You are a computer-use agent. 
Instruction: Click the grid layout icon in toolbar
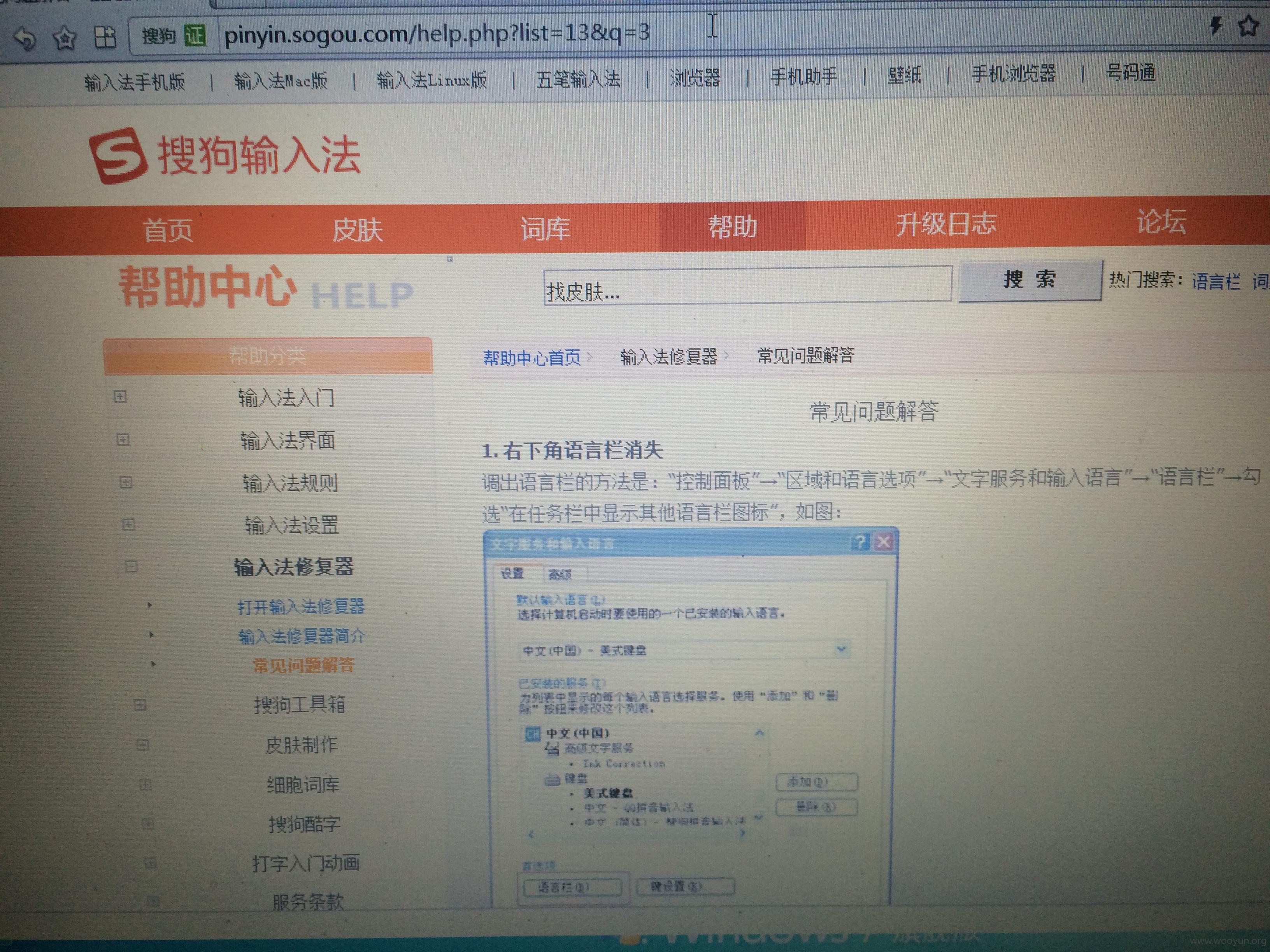point(105,37)
